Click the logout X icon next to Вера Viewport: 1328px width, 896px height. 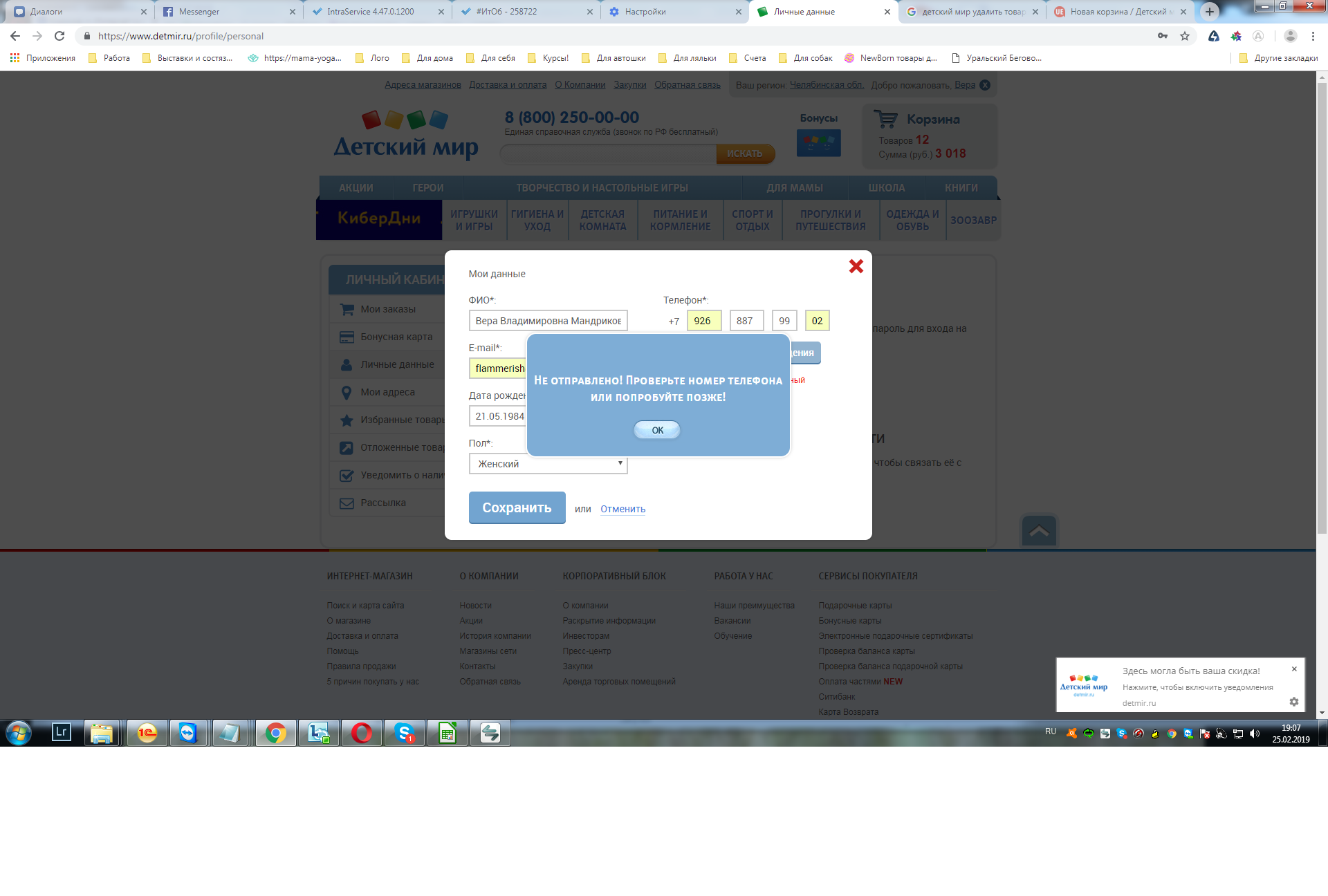pyautogui.click(x=985, y=85)
